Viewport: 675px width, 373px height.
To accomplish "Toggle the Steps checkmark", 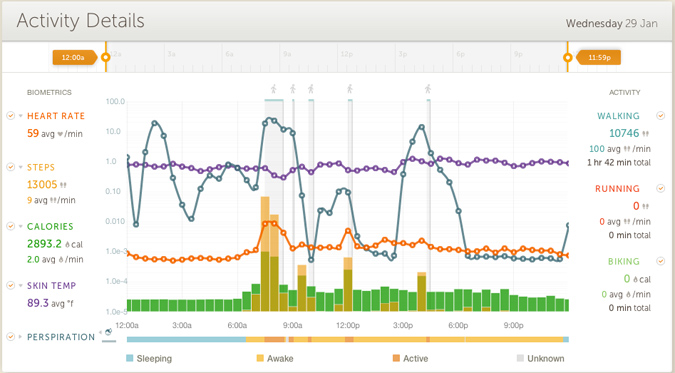I will tap(10, 167).
